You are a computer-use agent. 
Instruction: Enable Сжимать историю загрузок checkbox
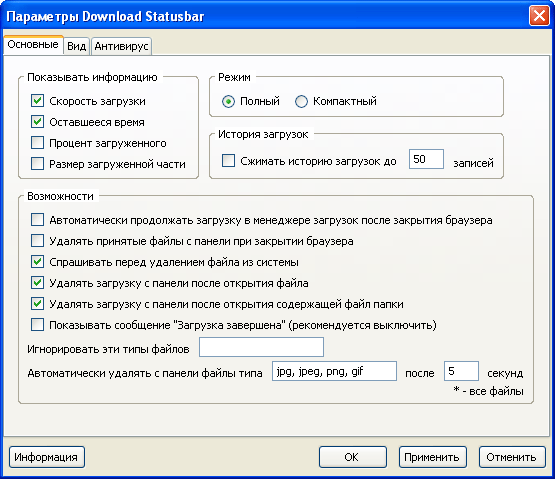click(x=228, y=160)
